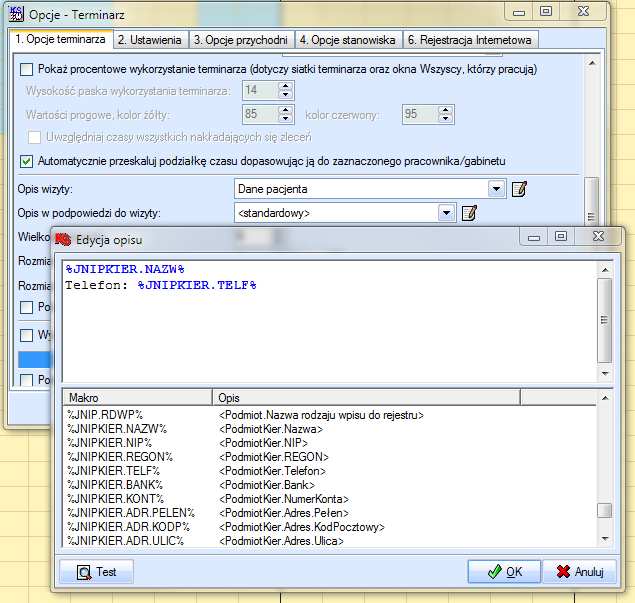Increase kolor czerwony threshold value

pyautogui.click(x=445, y=110)
